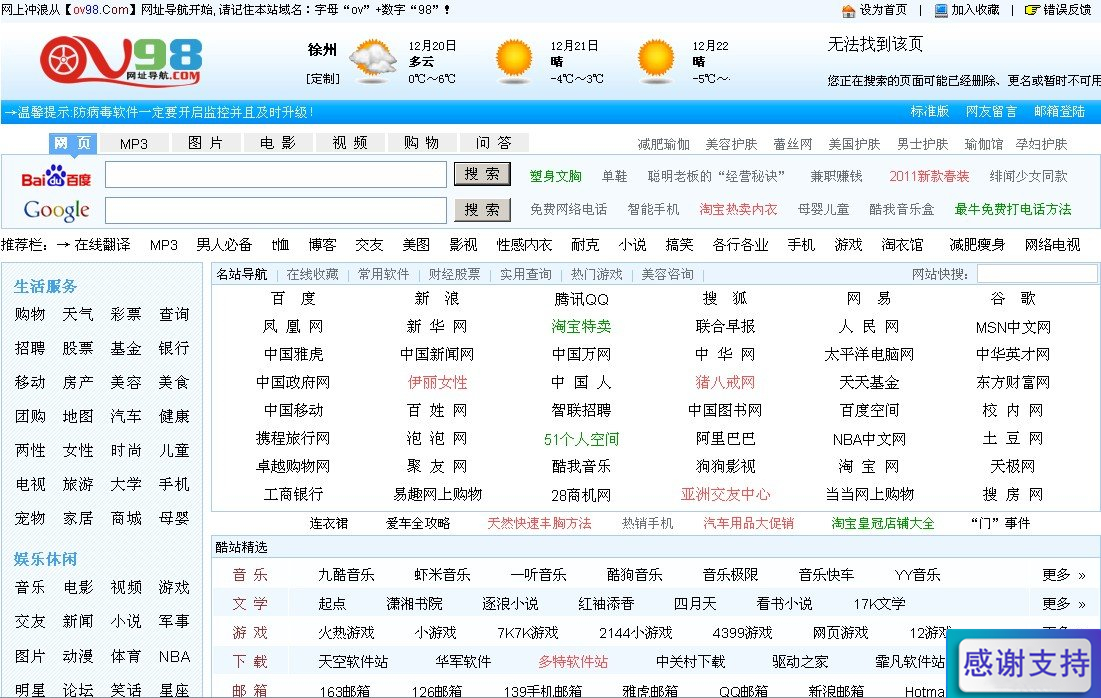Open the 名站导航 tab
Viewport: 1101px width, 698px height.
242,274
